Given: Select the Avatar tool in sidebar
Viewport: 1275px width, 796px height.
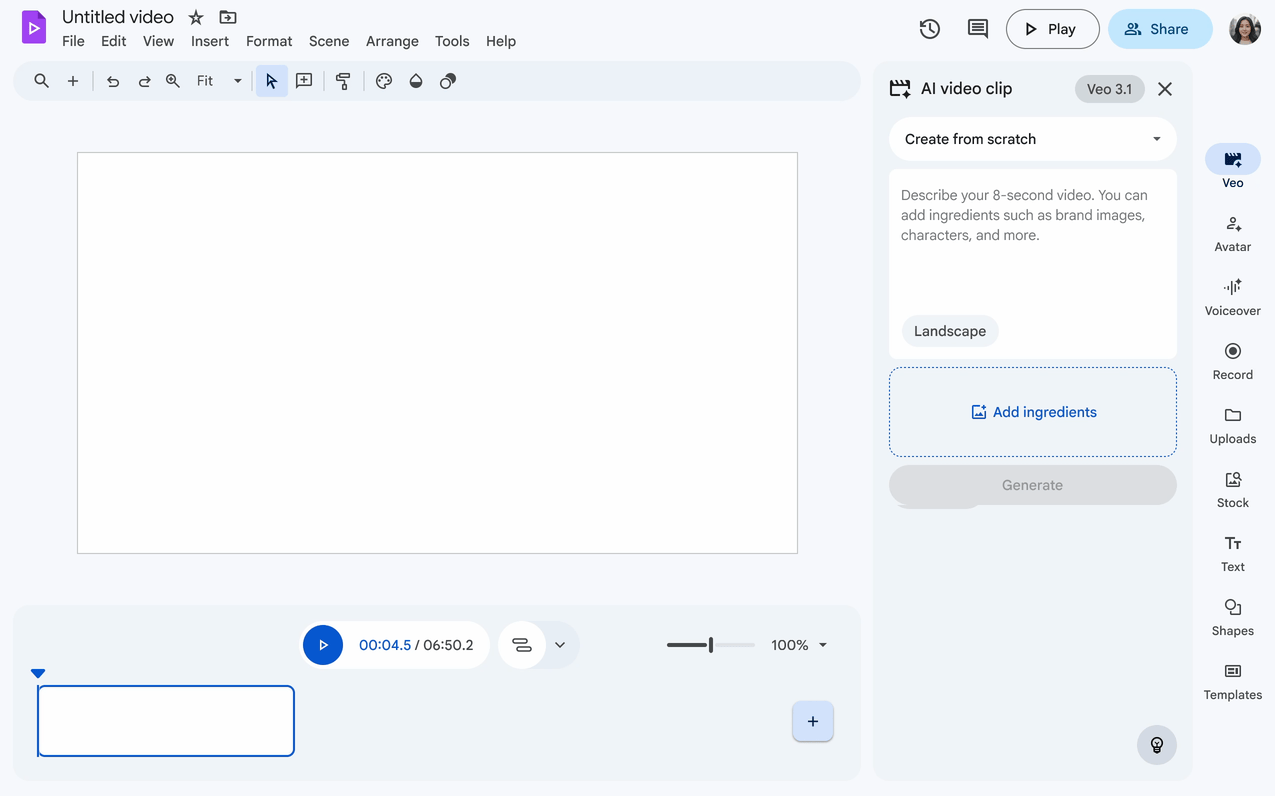Looking at the screenshot, I should pos(1232,231).
